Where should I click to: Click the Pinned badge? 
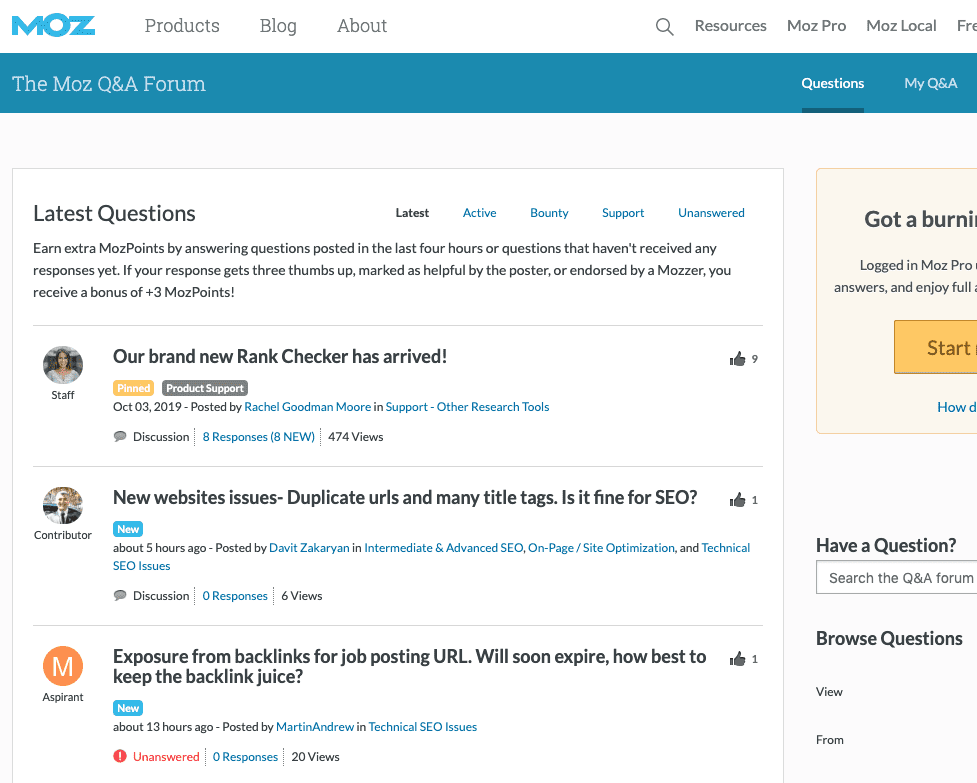pyautogui.click(x=134, y=388)
